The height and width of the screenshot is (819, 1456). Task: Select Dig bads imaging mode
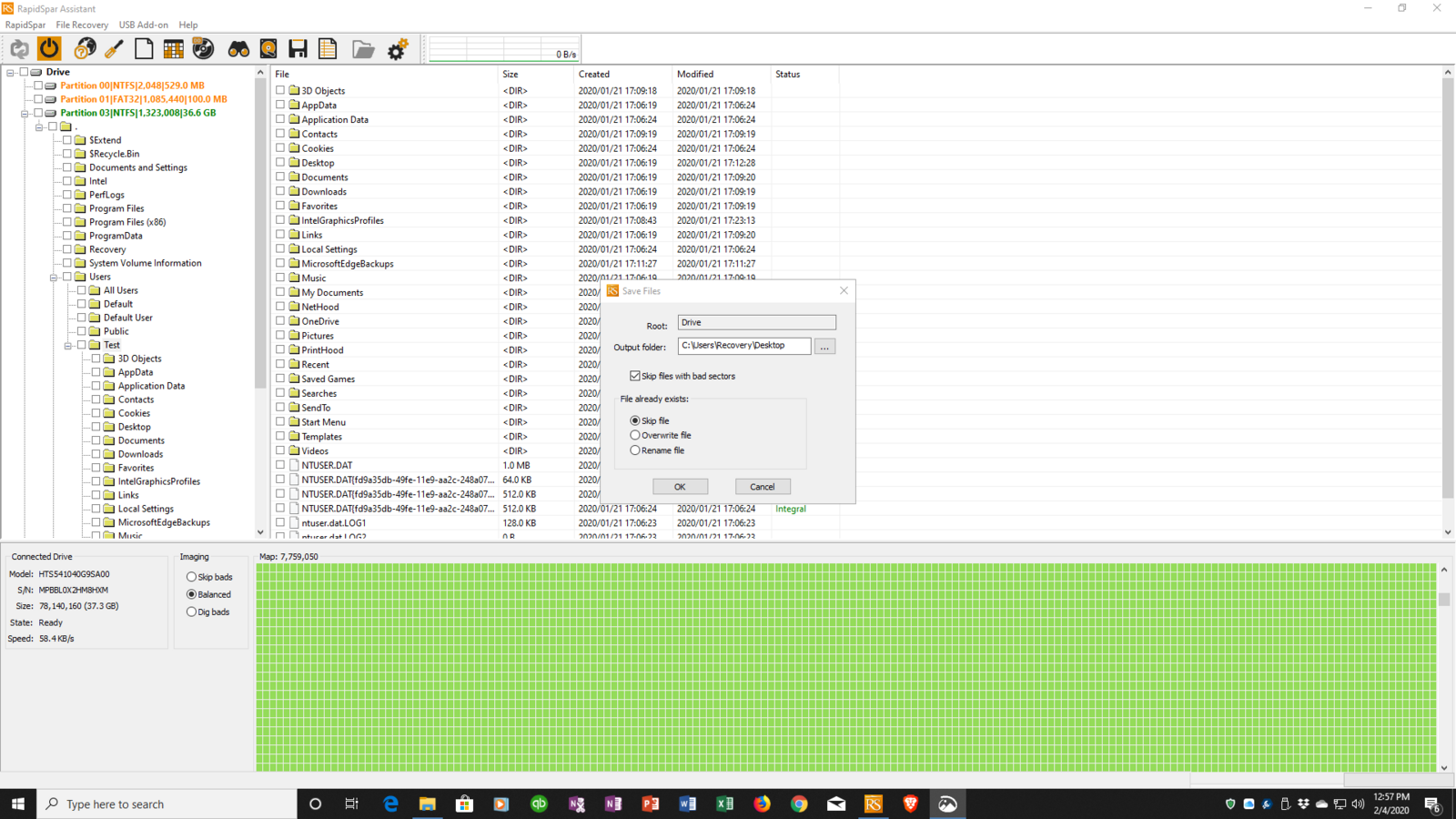(191, 612)
